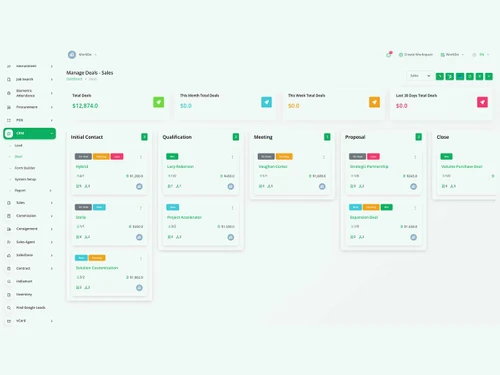
Task: Click the last green toolbar button in header
Action: 489,76
